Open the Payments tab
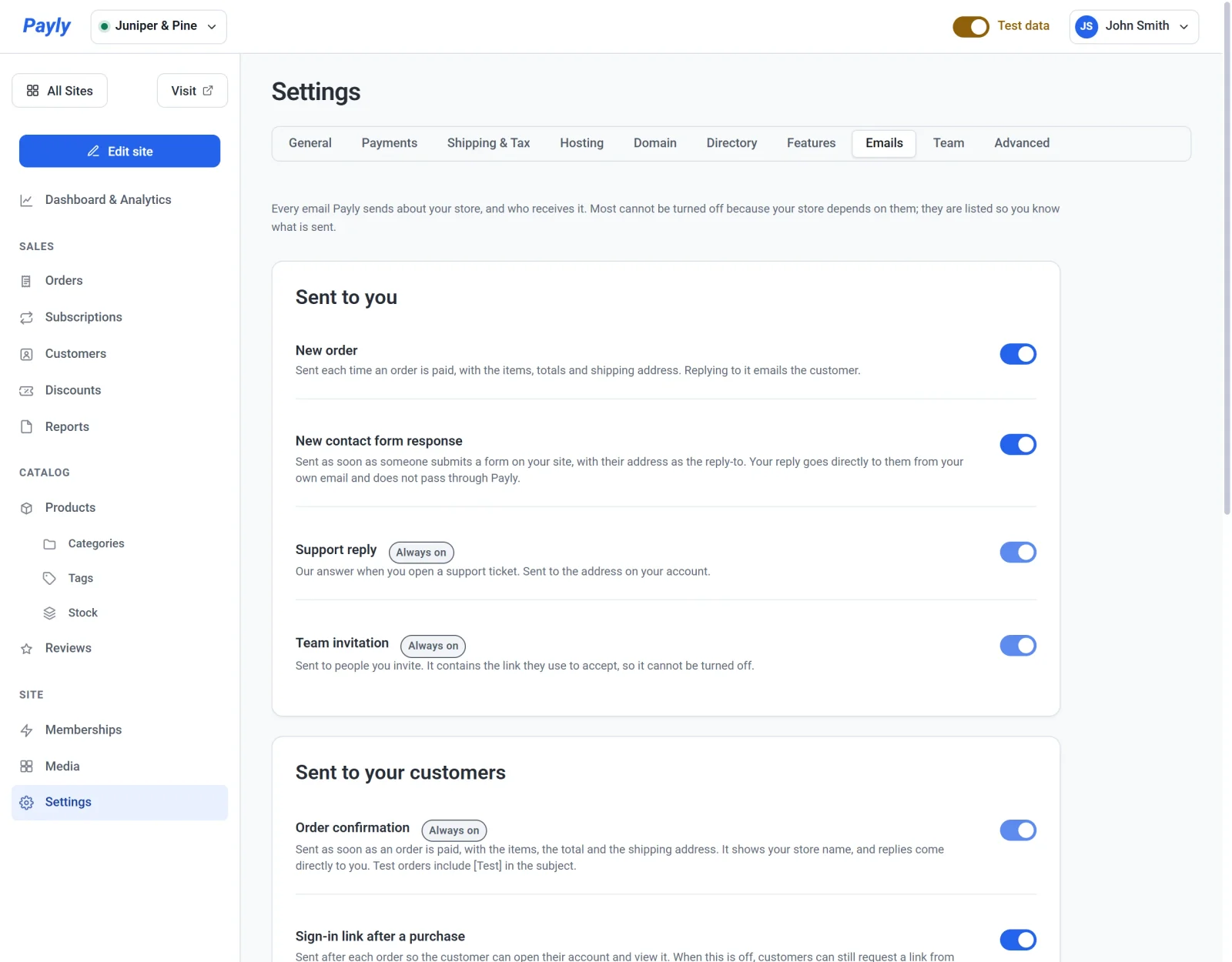This screenshot has width=1232, height=962. click(390, 143)
